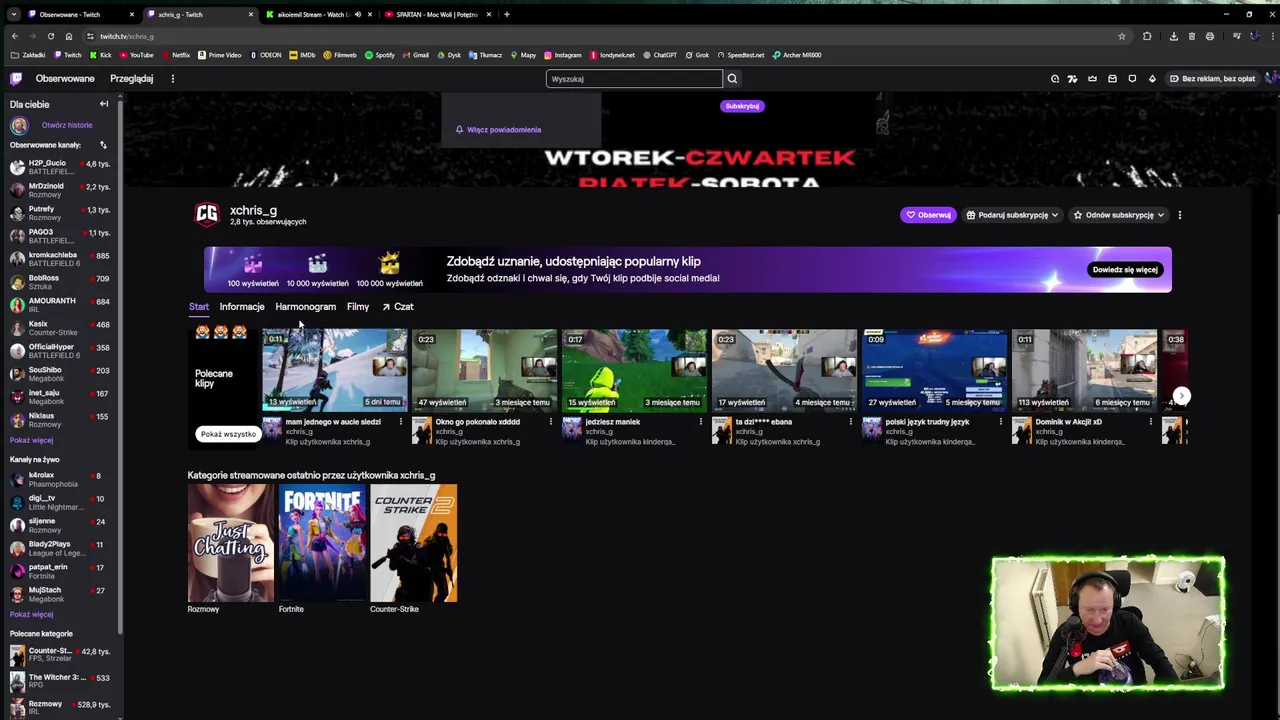
Task: Click the search magnifier button
Action: [732, 79]
